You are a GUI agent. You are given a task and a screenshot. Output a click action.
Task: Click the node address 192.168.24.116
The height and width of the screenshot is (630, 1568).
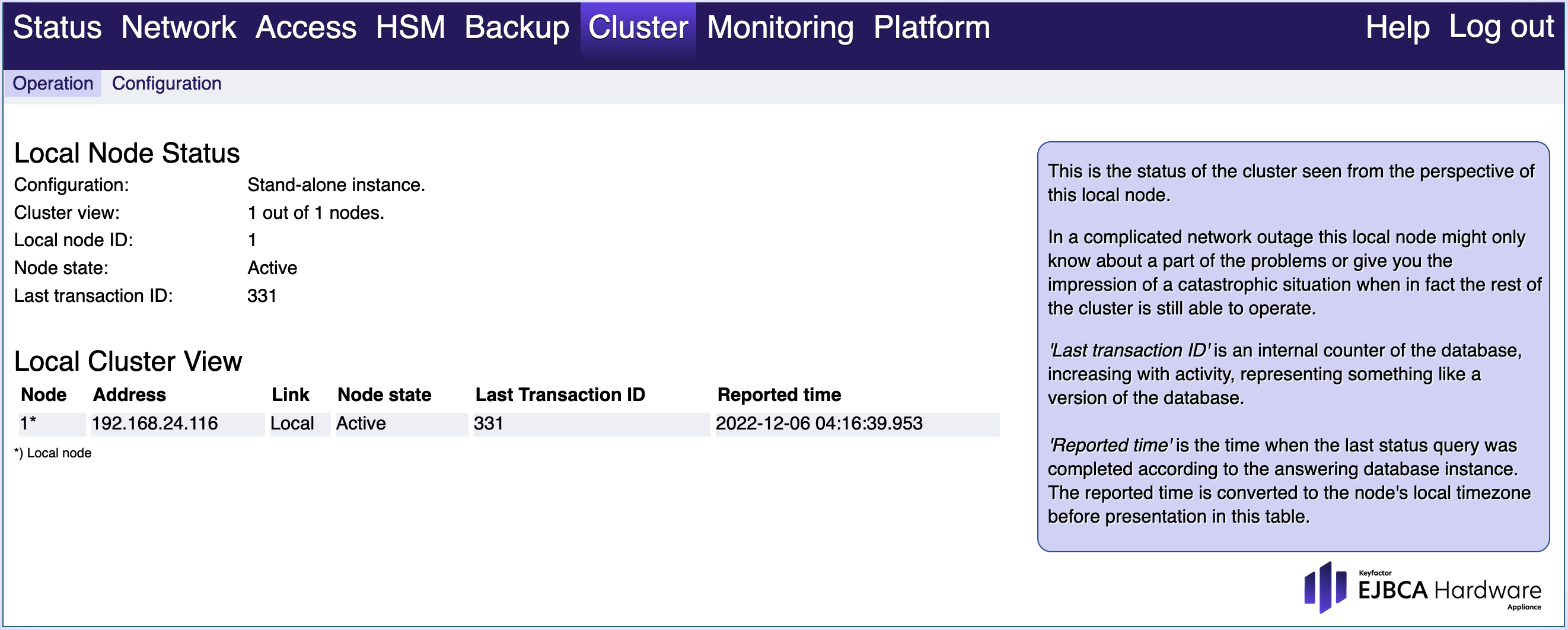pyautogui.click(x=155, y=424)
